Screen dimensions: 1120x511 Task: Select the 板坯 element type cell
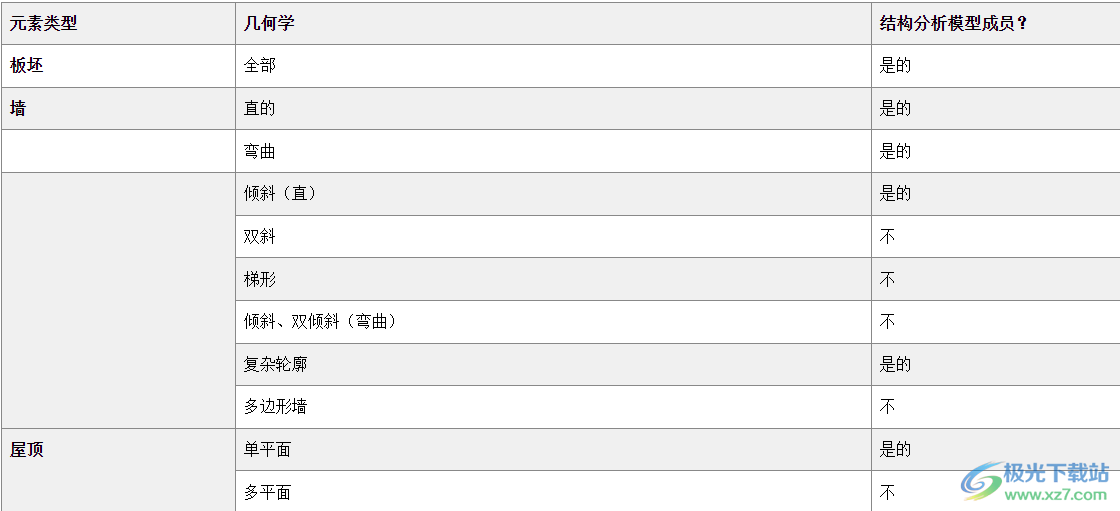coord(27,66)
